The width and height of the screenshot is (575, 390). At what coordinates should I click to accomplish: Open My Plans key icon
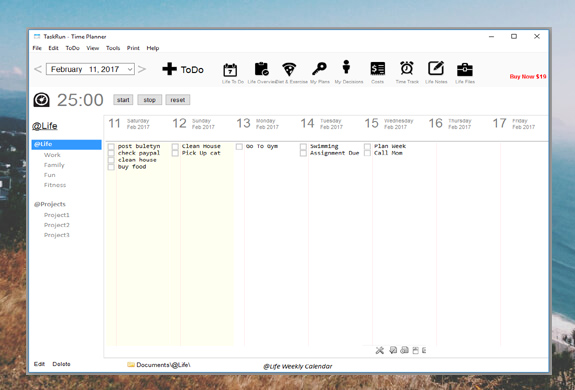point(319,69)
